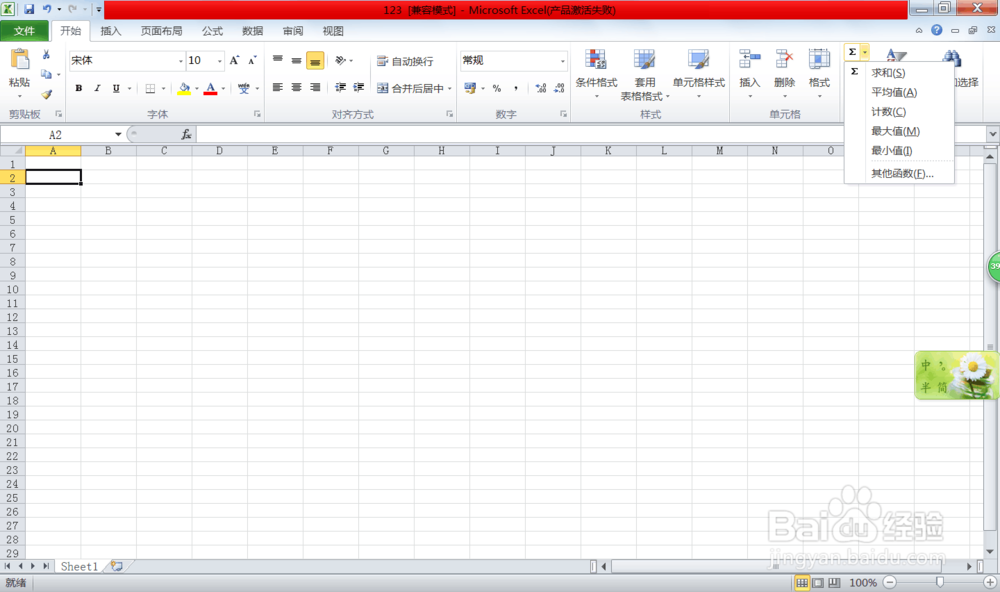Open the fill color dropdown arrow
The width and height of the screenshot is (1000, 592).
pyautogui.click(x=196, y=89)
